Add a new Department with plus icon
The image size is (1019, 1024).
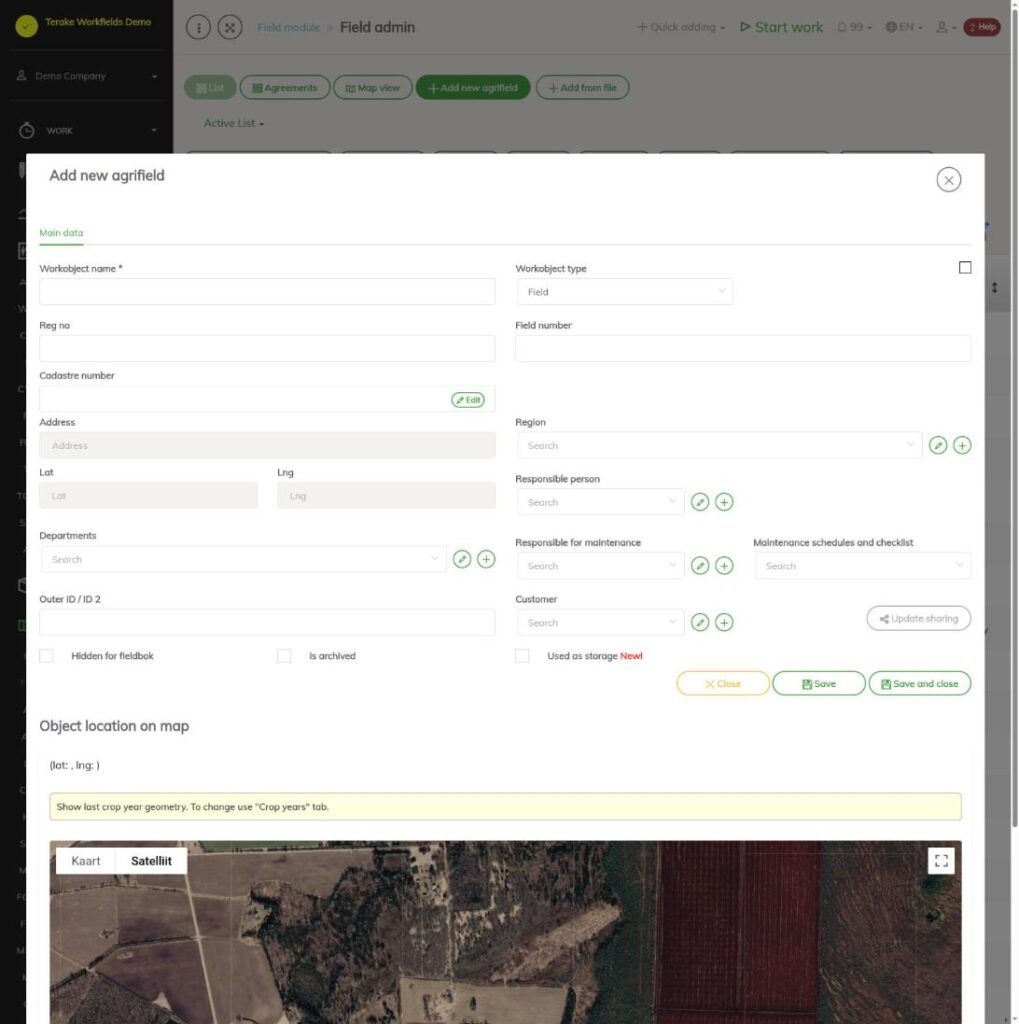pos(486,559)
